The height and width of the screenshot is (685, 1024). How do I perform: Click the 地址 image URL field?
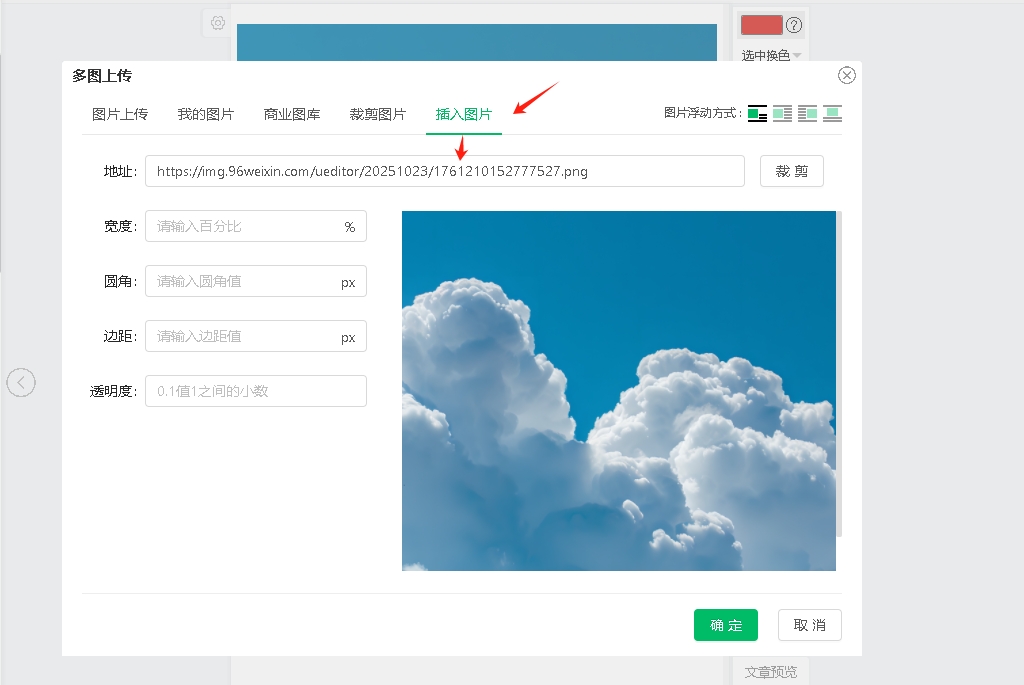(x=444, y=171)
